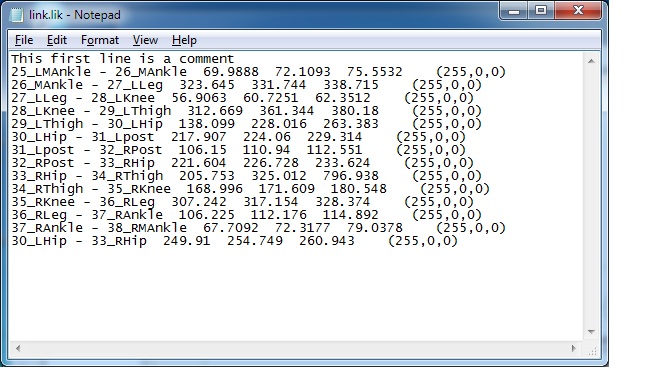Click the value 79.0378
Viewport: 652px width, 384px height.
point(375,228)
